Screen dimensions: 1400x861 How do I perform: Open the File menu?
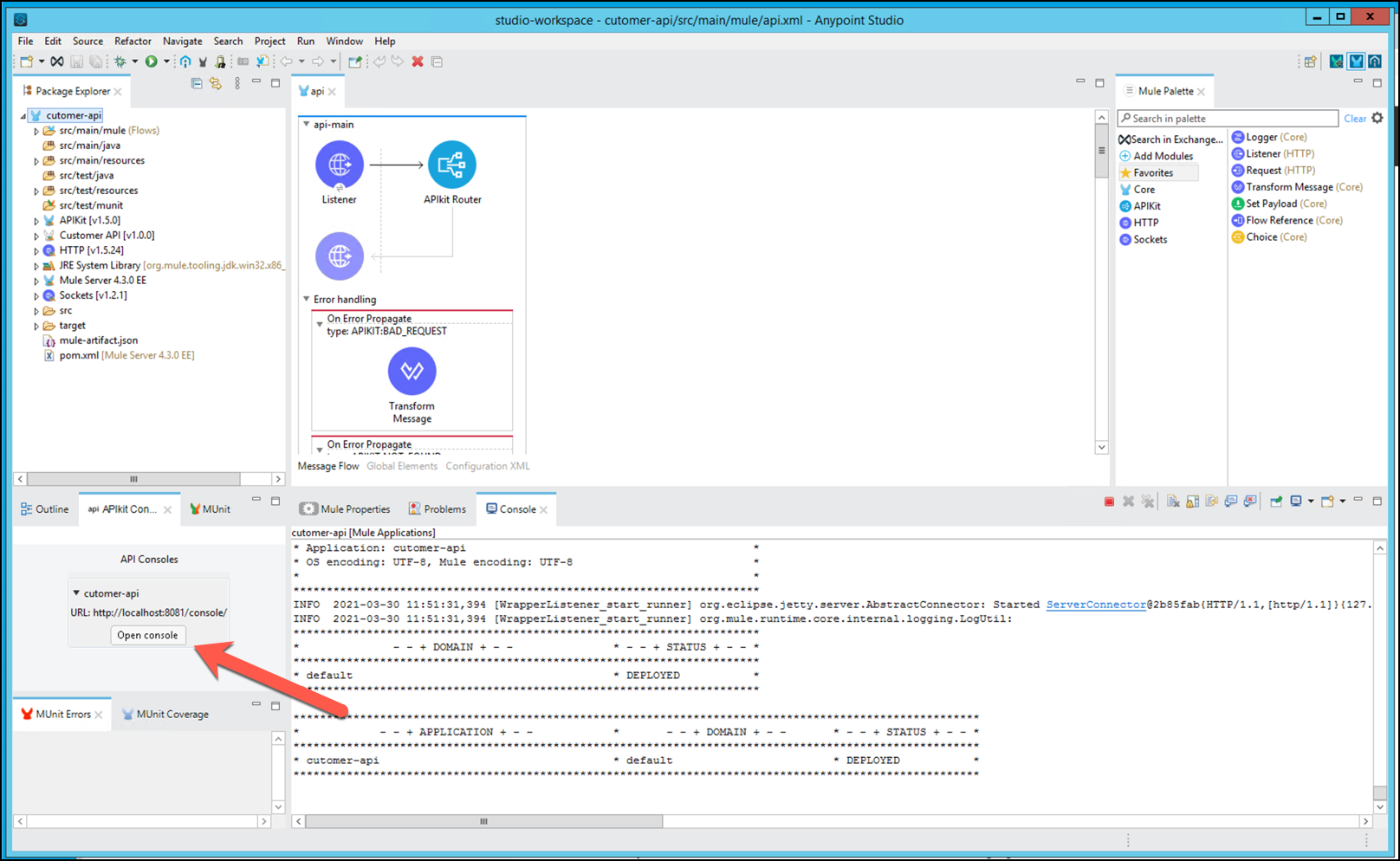coord(26,41)
